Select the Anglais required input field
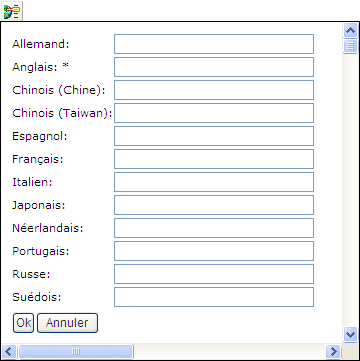Viewport: 360px width, 361px height. coord(214,67)
